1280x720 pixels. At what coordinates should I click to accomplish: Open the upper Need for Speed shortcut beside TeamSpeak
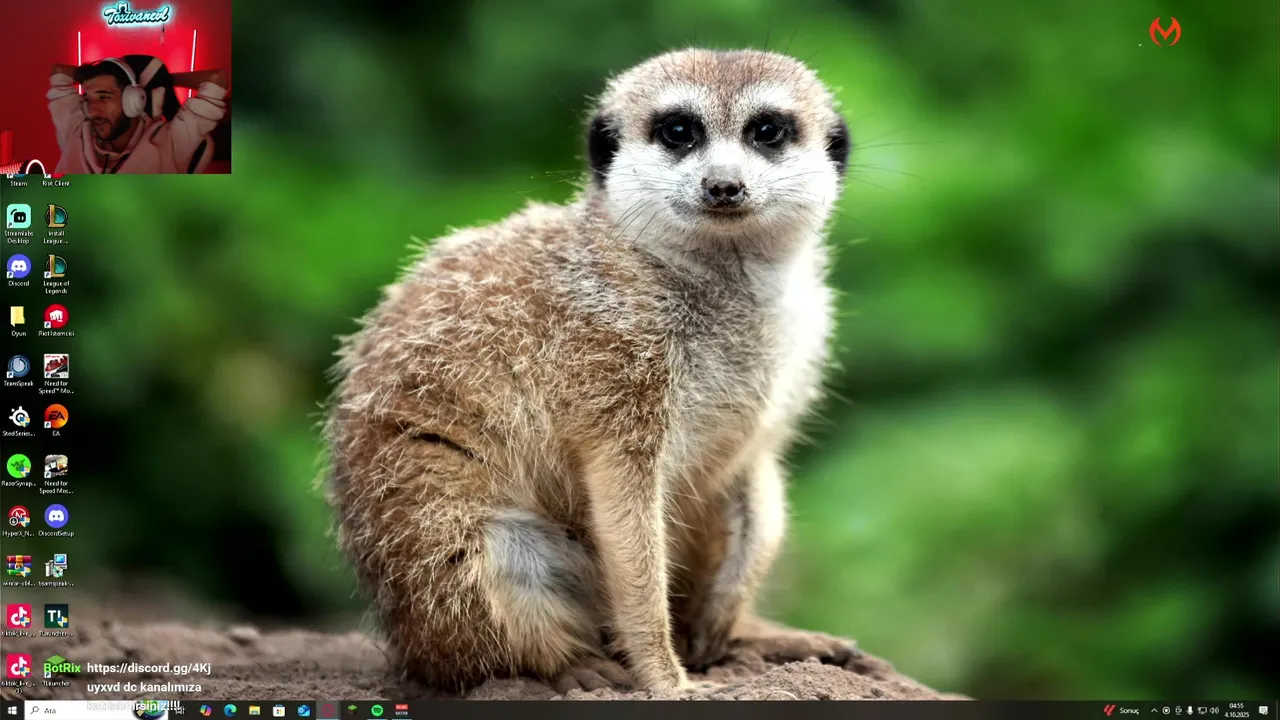pos(56,374)
